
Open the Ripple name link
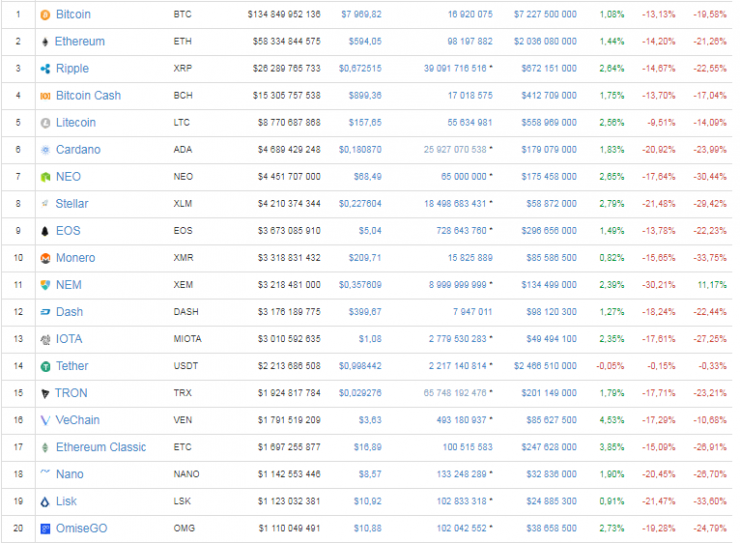point(72,69)
